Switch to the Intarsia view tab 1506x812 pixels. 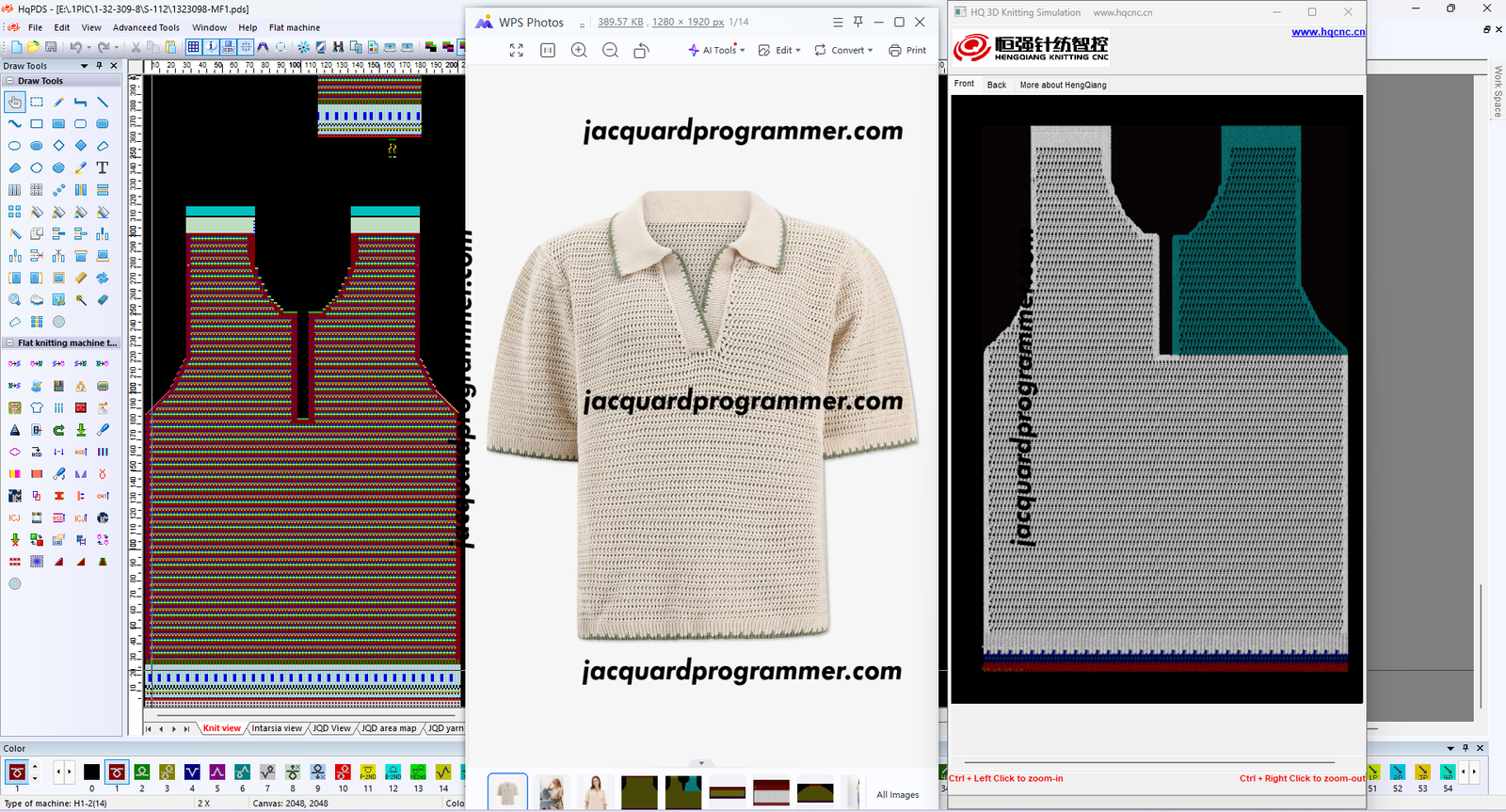click(277, 728)
